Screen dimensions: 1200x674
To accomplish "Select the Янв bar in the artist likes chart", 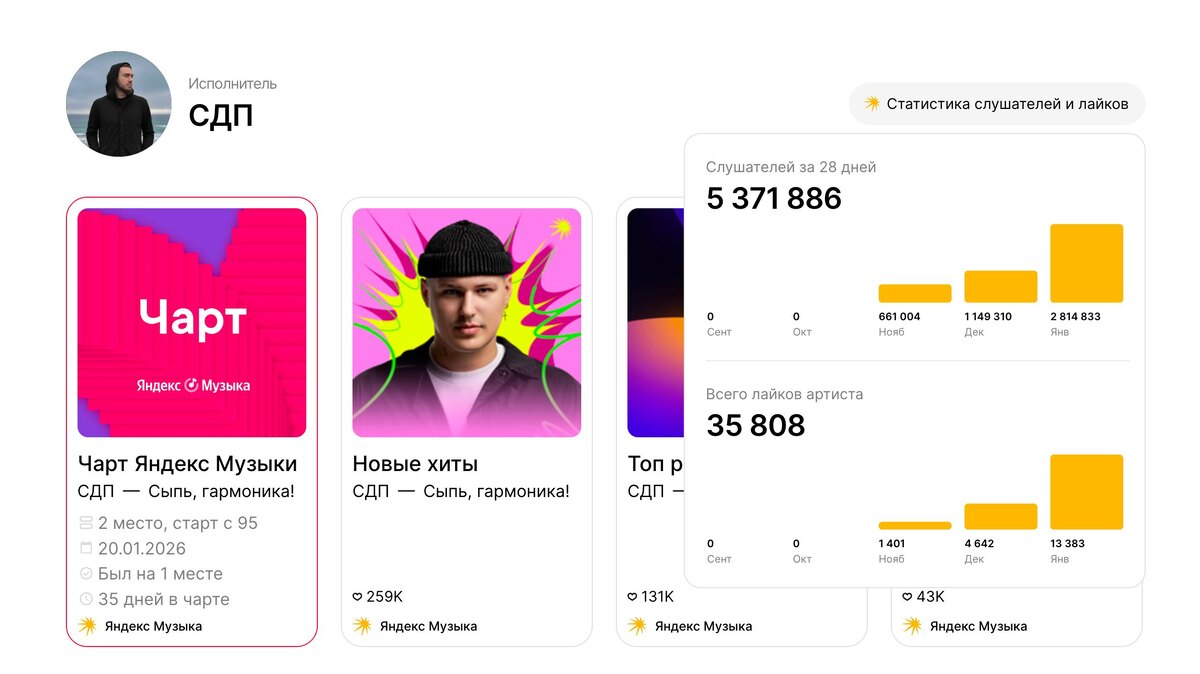I will coord(1086,492).
